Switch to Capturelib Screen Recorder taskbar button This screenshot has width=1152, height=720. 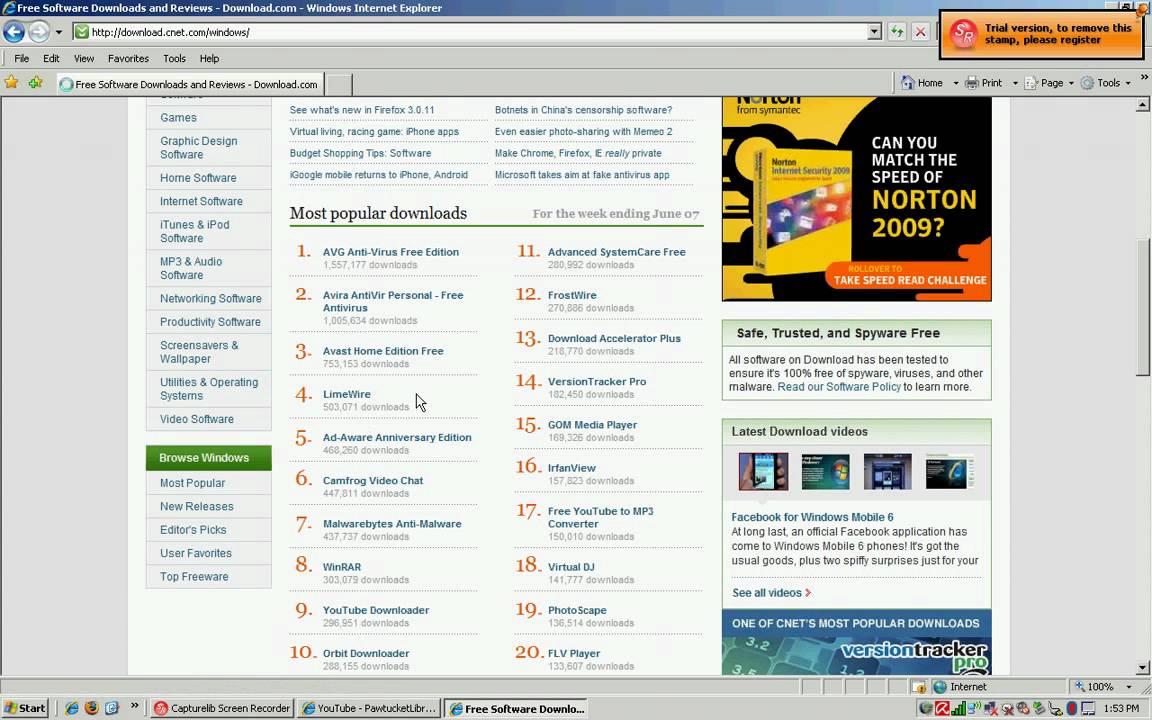[x=222, y=708]
